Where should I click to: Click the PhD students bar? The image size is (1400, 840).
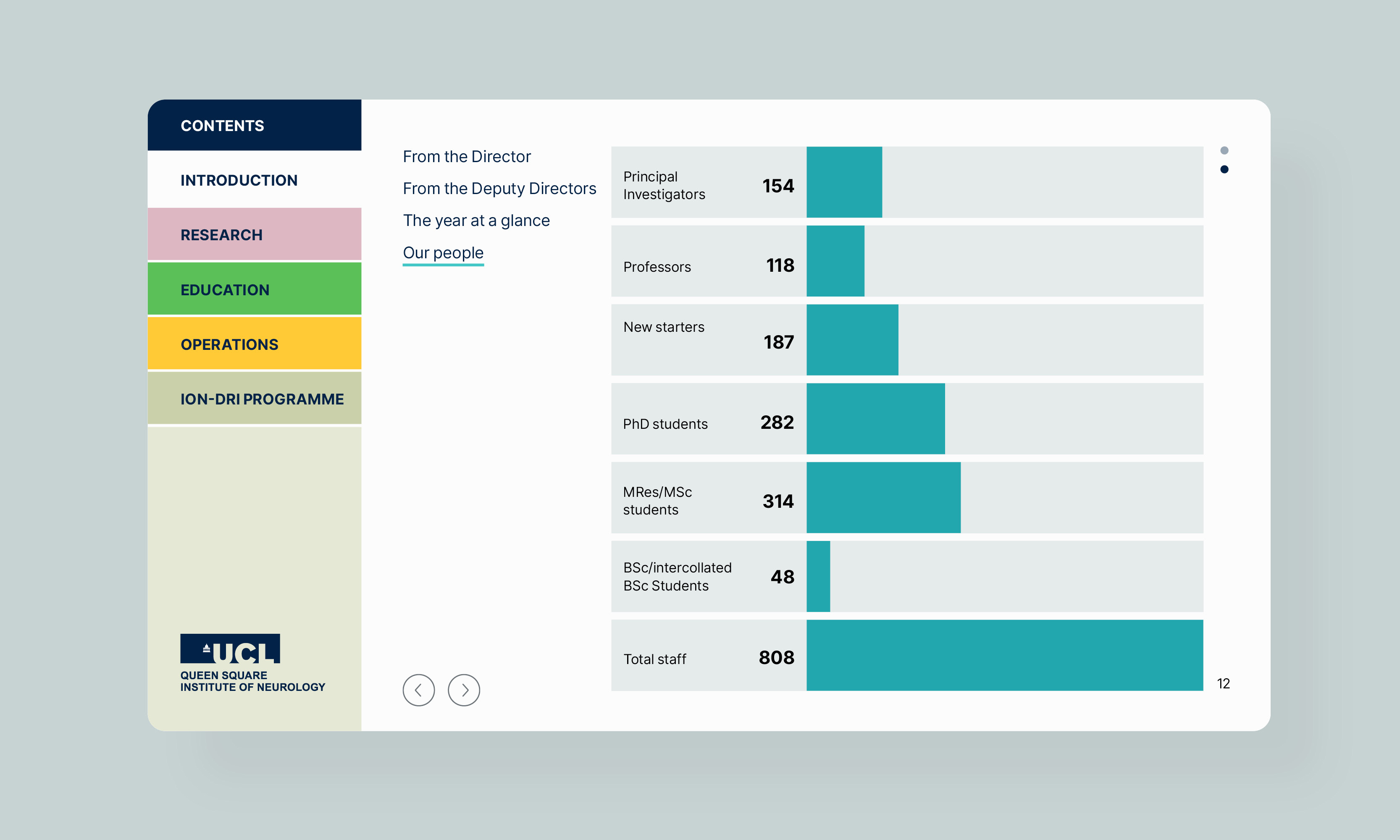(x=875, y=419)
